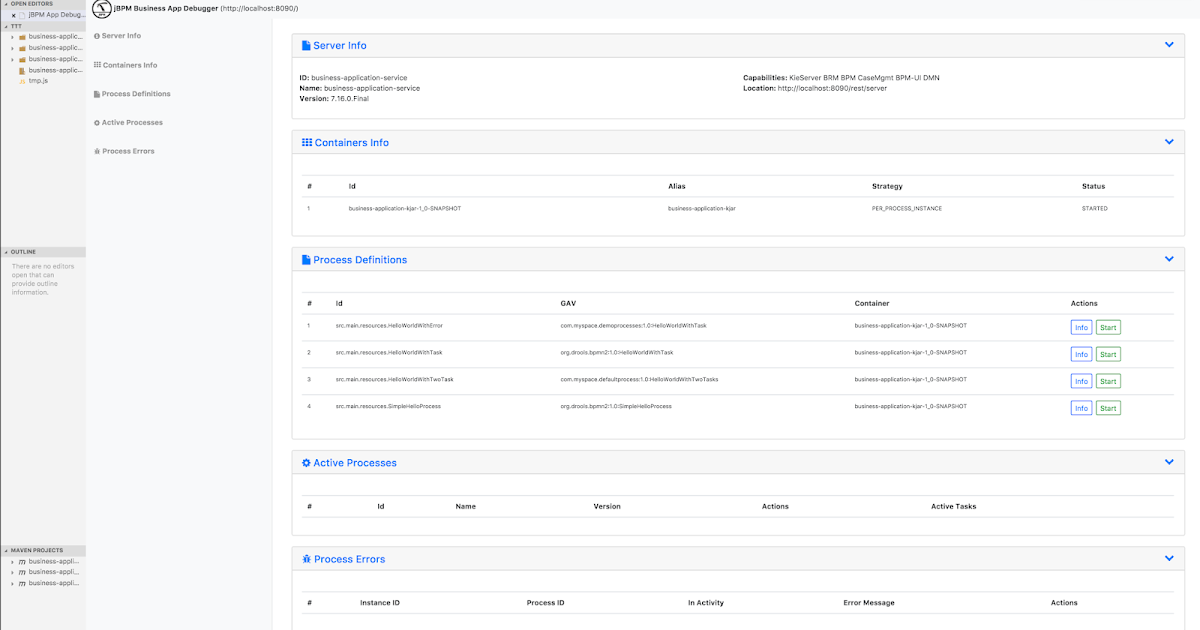Collapse the Active Processes panel with its chevron
Viewport: 1200px width, 630px height.
coord(1169,462)
